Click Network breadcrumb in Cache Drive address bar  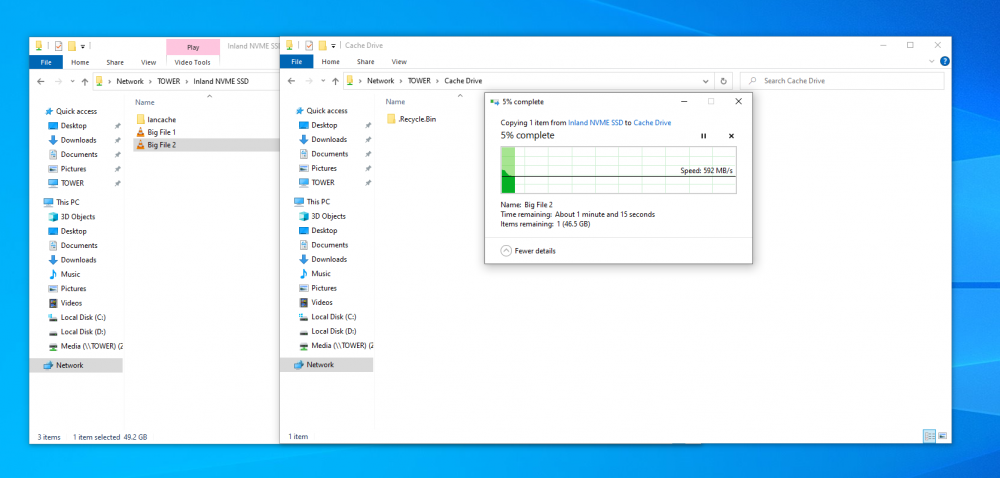[380, 81]
